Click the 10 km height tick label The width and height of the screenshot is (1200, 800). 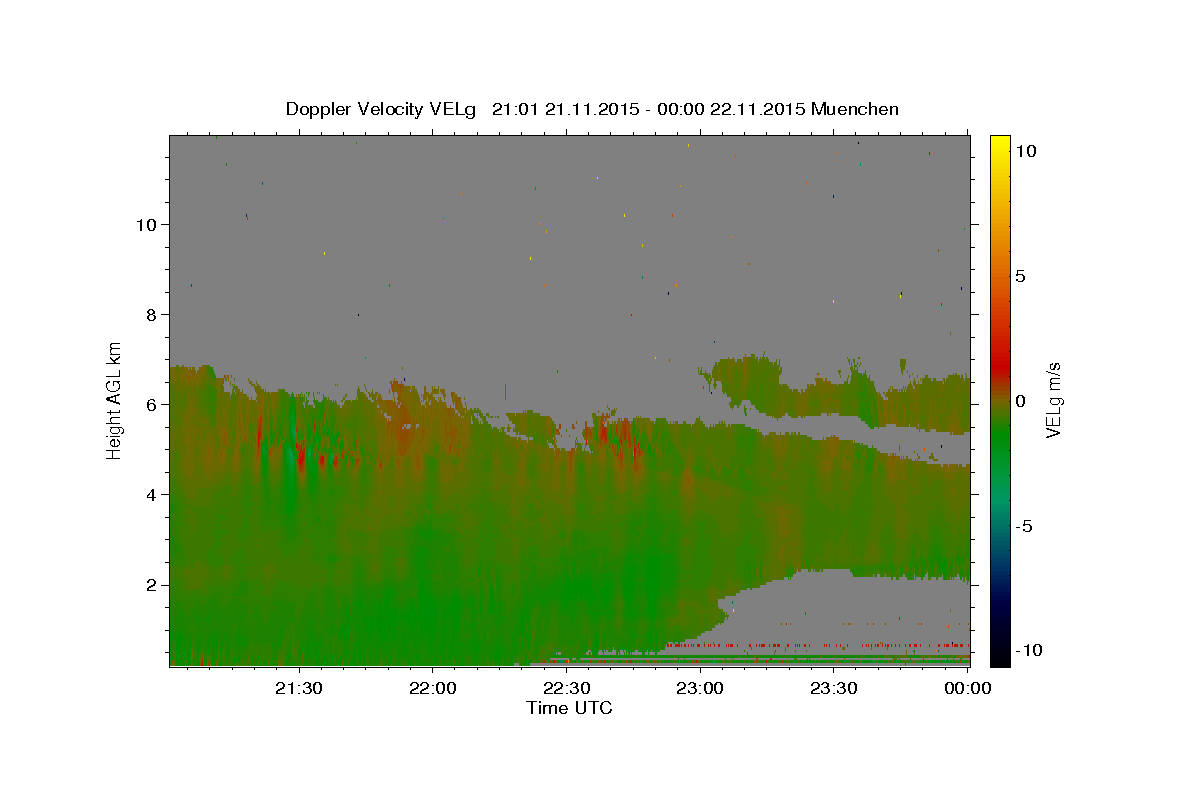(146, 224)
